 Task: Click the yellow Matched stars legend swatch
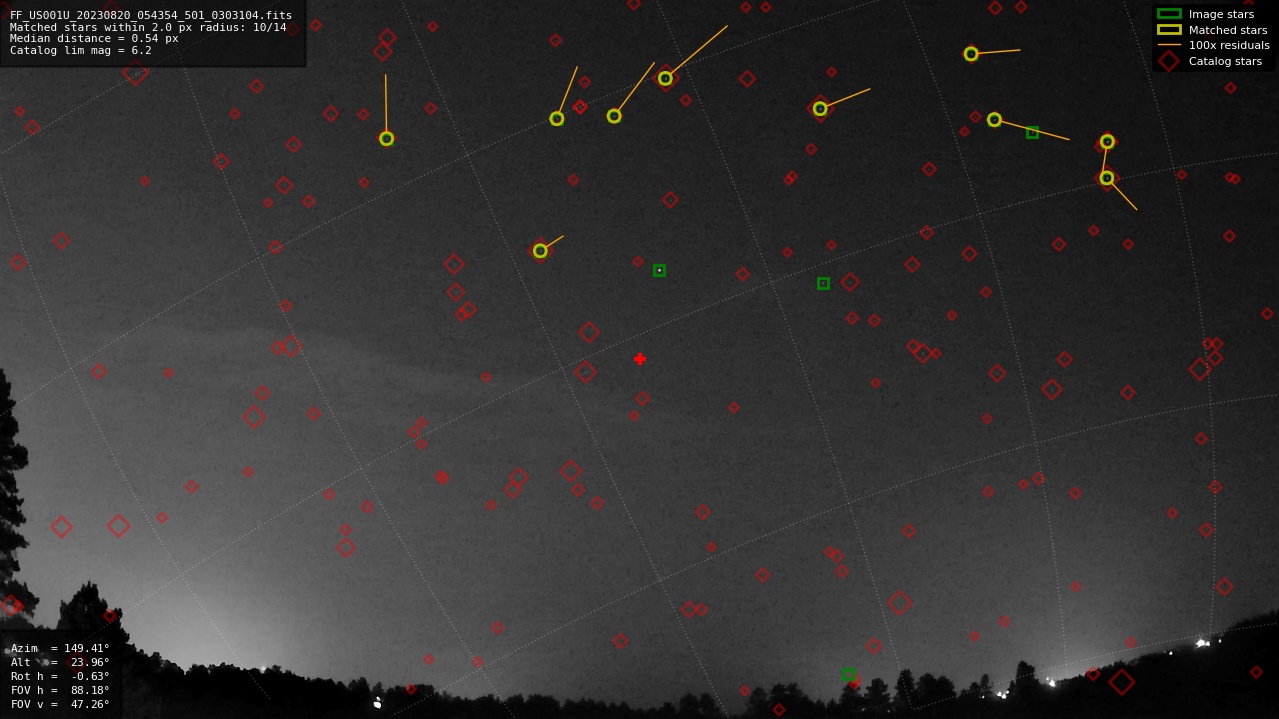tap(1169, 30)
